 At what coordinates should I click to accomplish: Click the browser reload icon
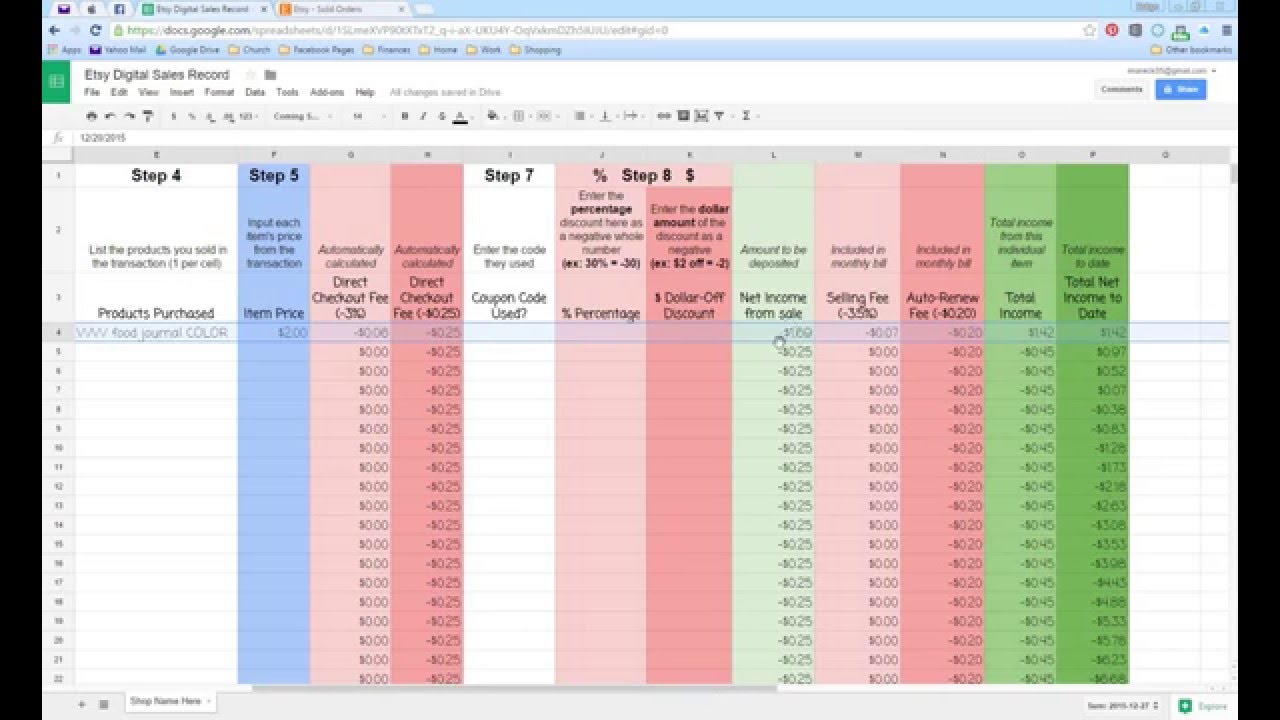coord(95,31)
